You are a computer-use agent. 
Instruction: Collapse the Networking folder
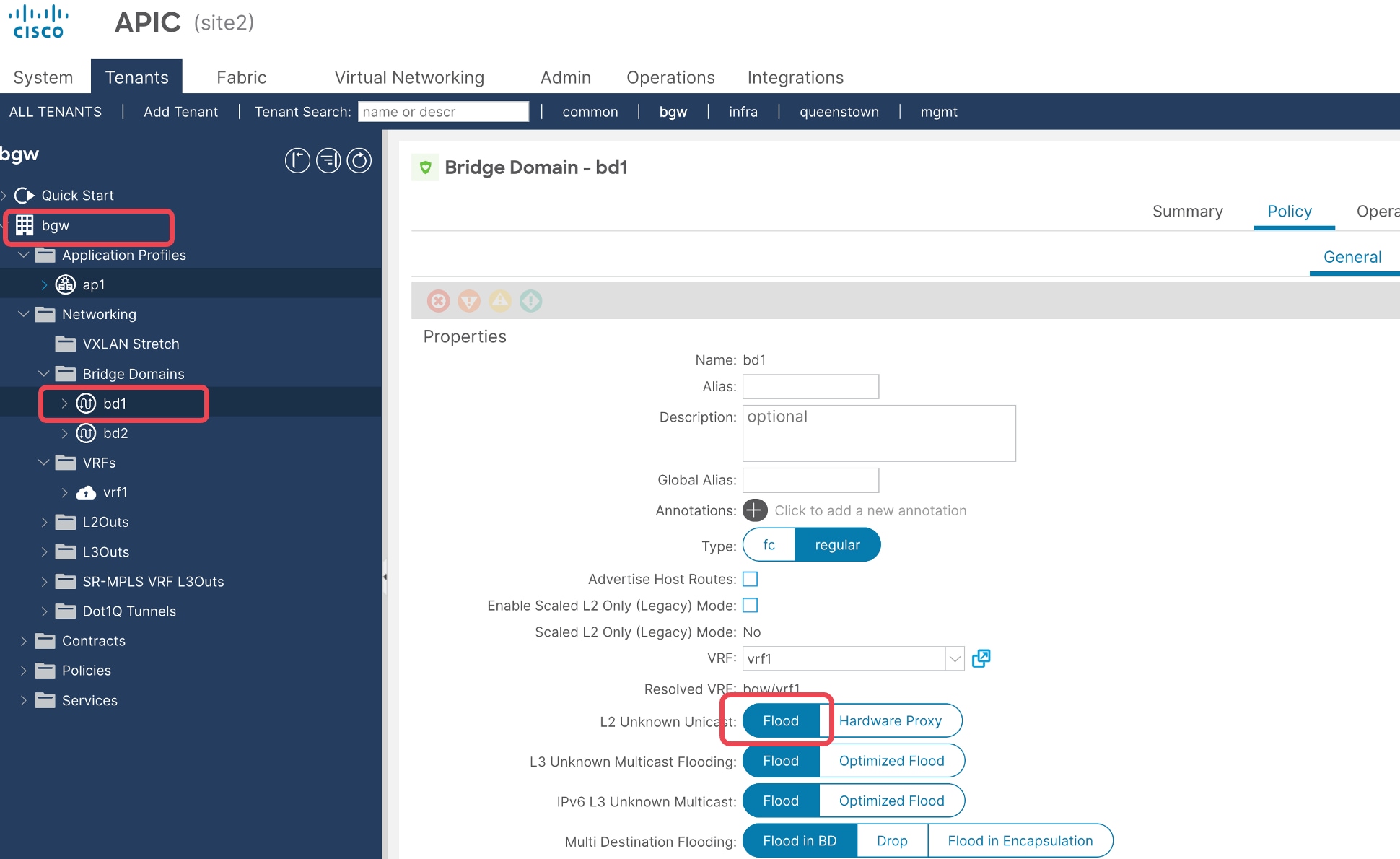[24, 314]
